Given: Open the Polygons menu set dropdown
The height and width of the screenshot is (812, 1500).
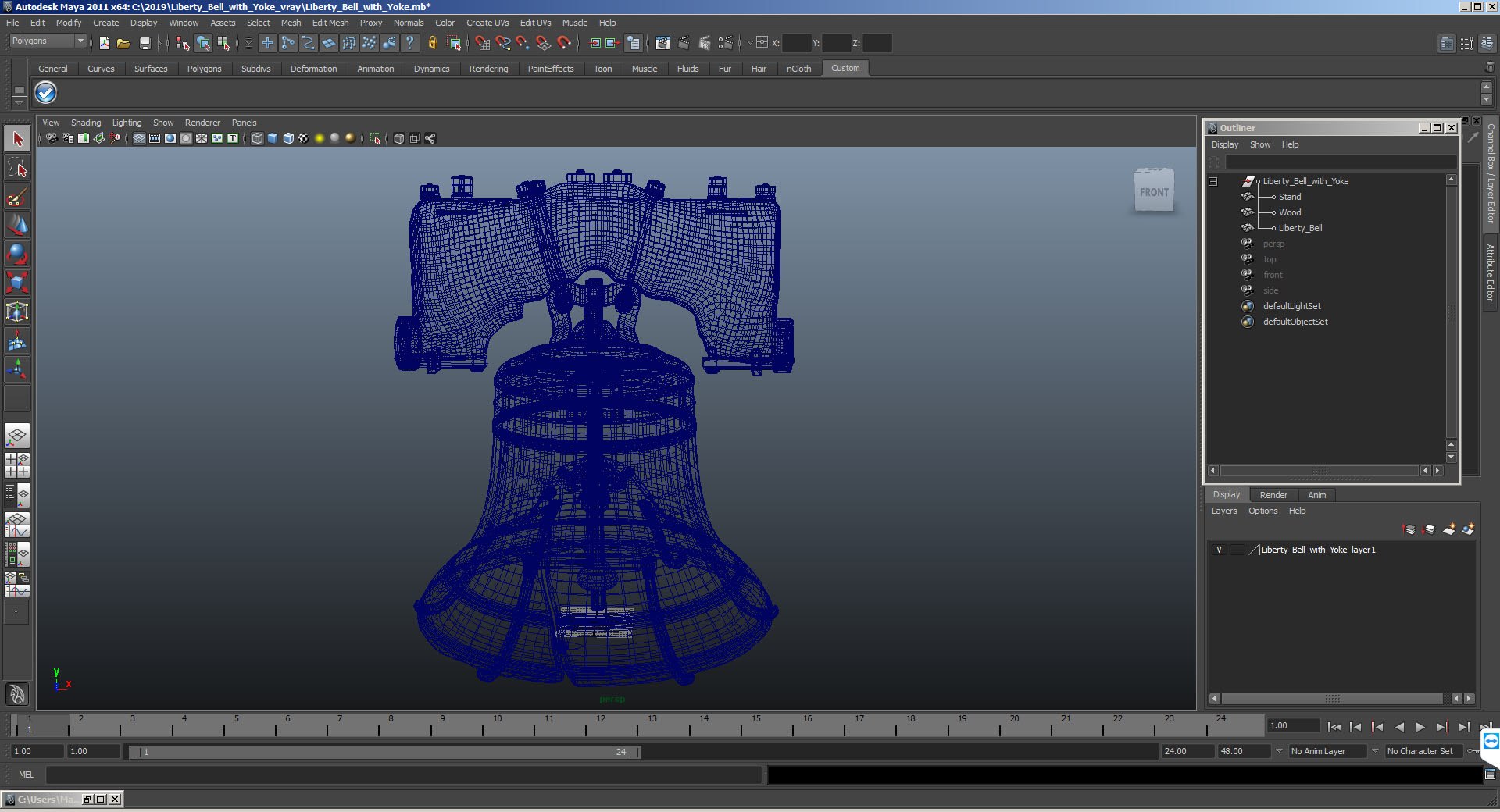Looking at the screenshot, I should coord(48,41).
